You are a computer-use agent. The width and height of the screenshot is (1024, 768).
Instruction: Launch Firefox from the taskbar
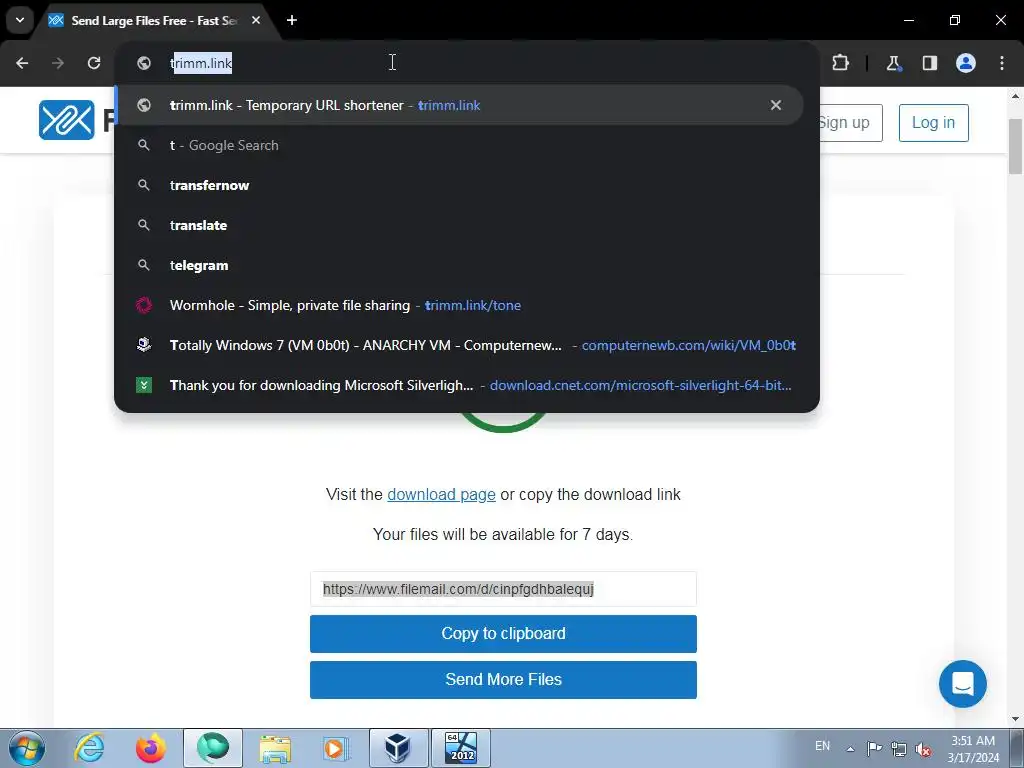click(x=150, y=748)
